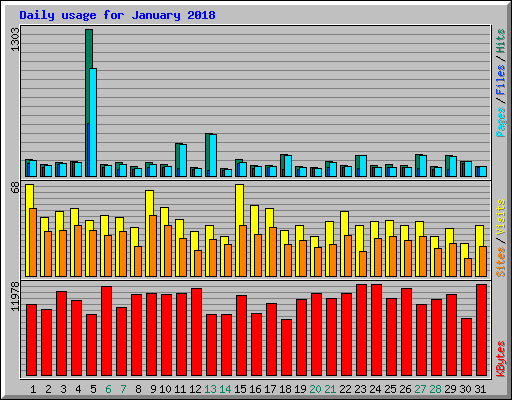The width and height of the screenshot is (512, 400).
Task: Click day label 3 on the x-axis
Action: point(63,389)
